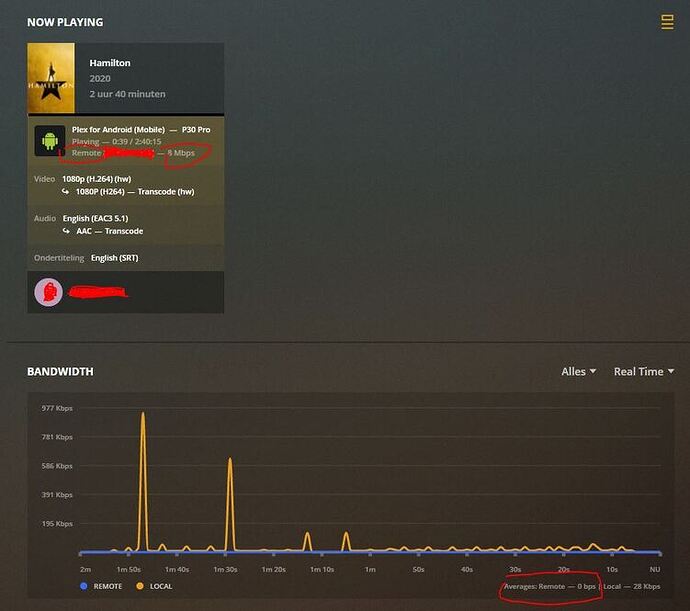Click the 'English (SRT)' subtitle value
This screenshot has width=690, height=611.
click(114, 258)
